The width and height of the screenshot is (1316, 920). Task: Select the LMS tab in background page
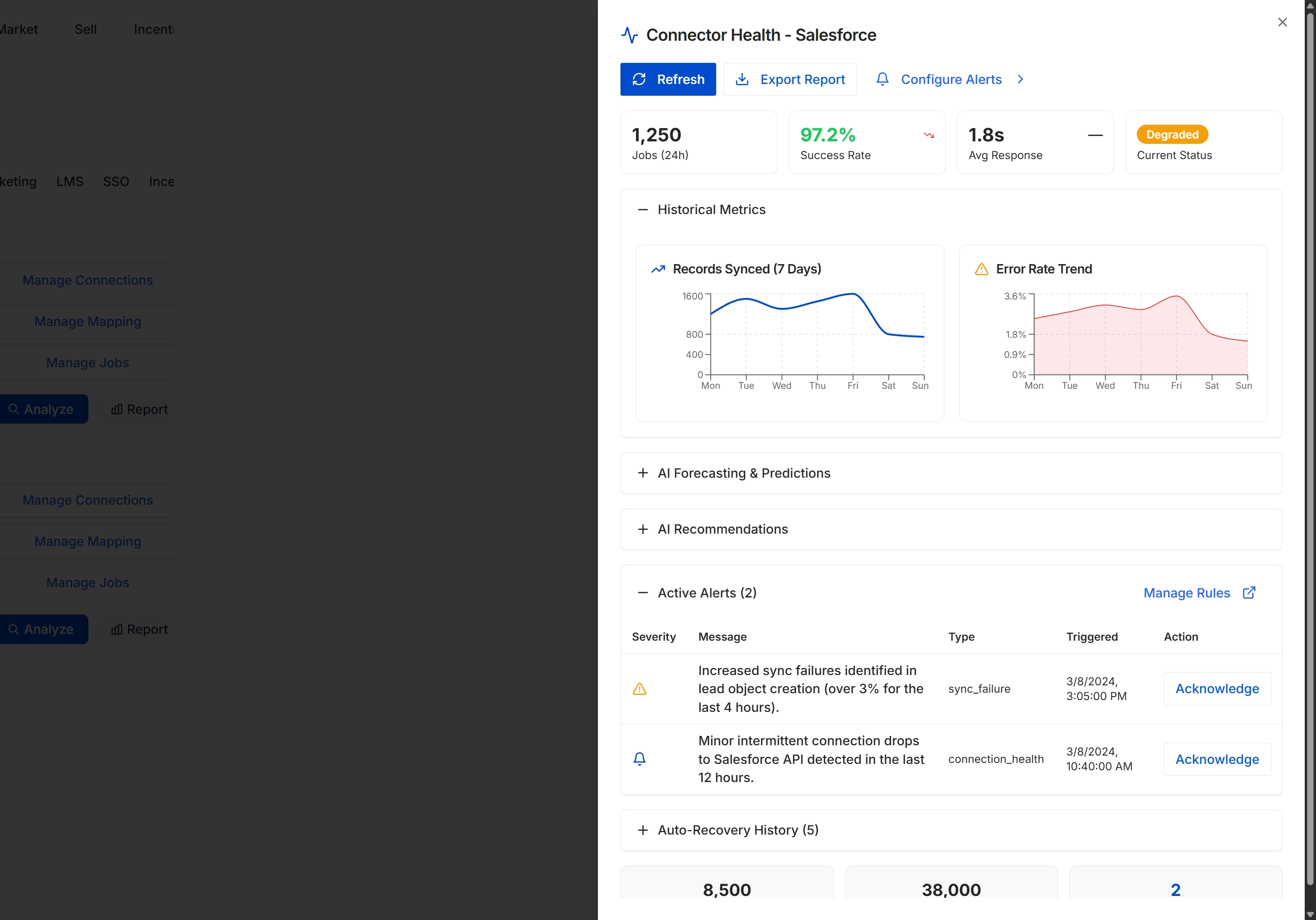69,181
